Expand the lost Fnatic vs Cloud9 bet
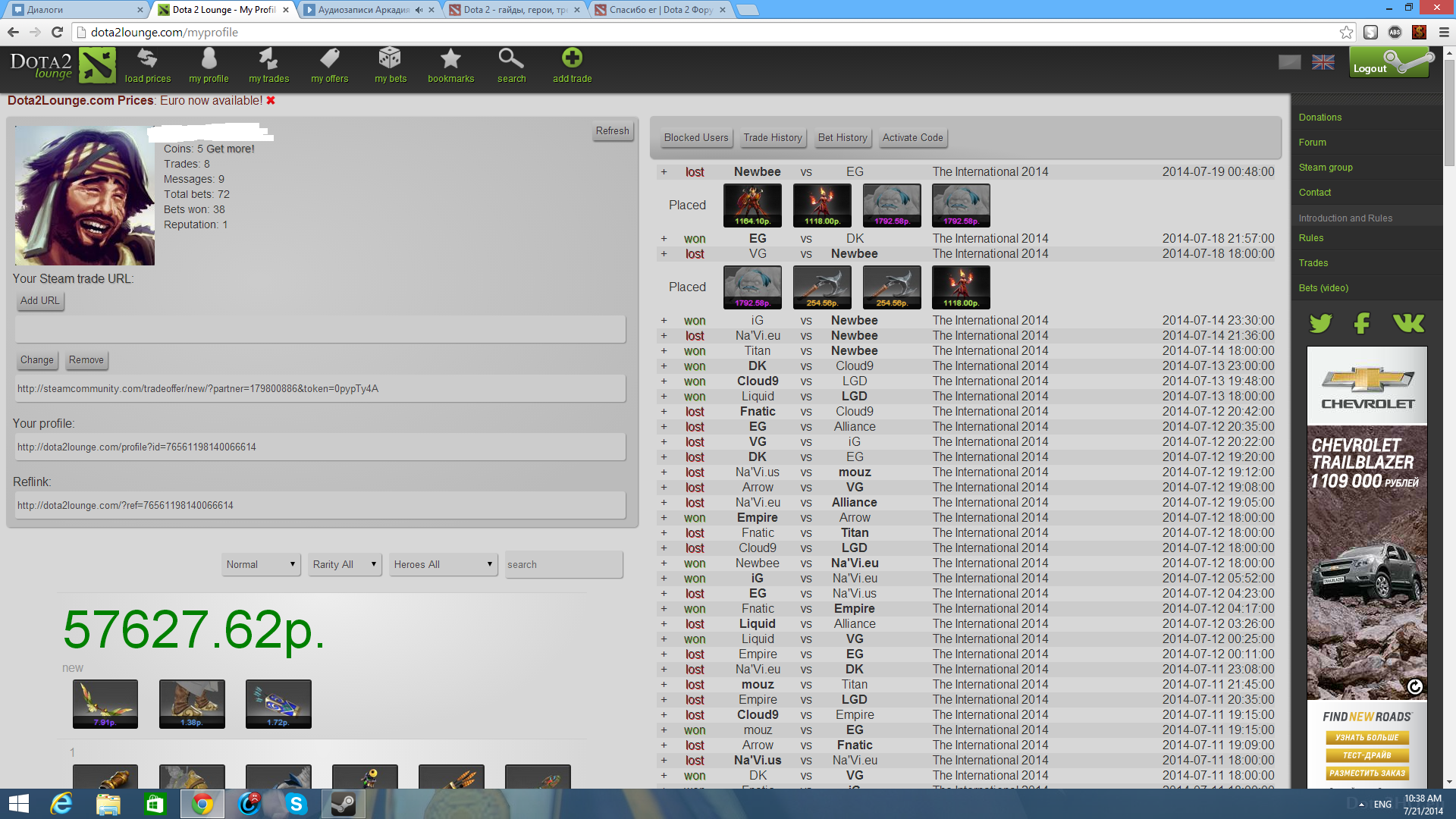1456x819 pixels. click(x=664, y=412)
